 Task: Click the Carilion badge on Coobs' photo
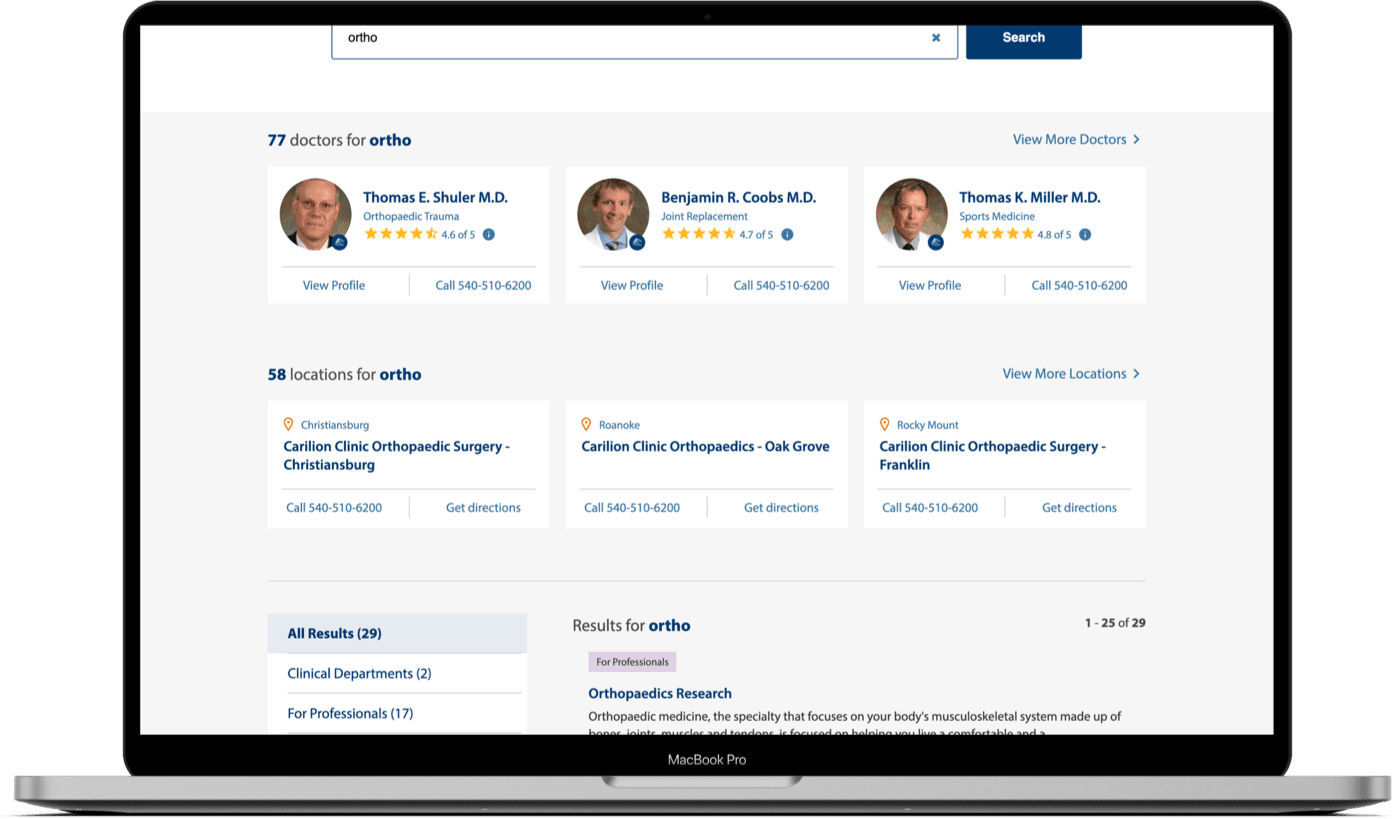click(x=638, y=242)
